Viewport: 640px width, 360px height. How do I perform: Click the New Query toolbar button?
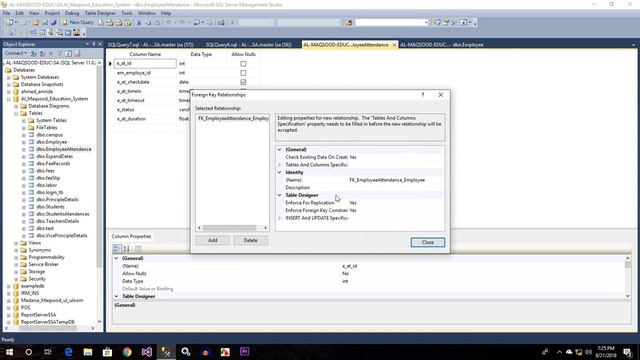click(x=78, y=22)
